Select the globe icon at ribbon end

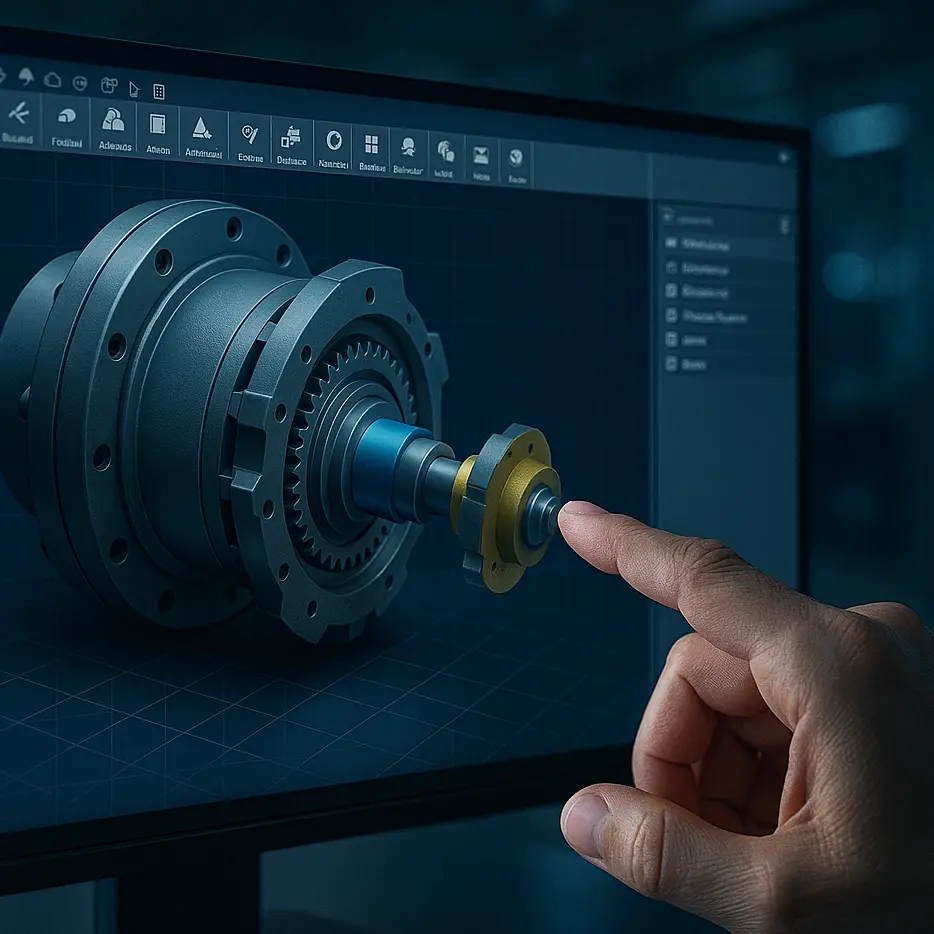[516, 157]
